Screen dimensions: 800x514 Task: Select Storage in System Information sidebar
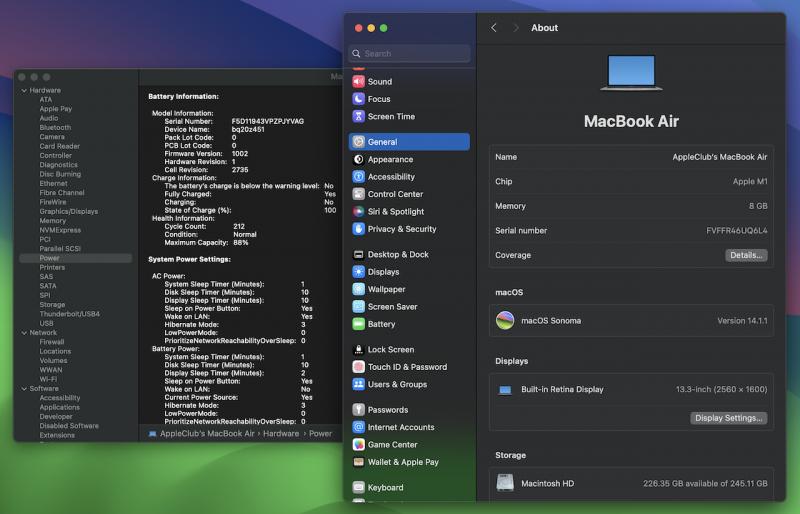point(52,305)
